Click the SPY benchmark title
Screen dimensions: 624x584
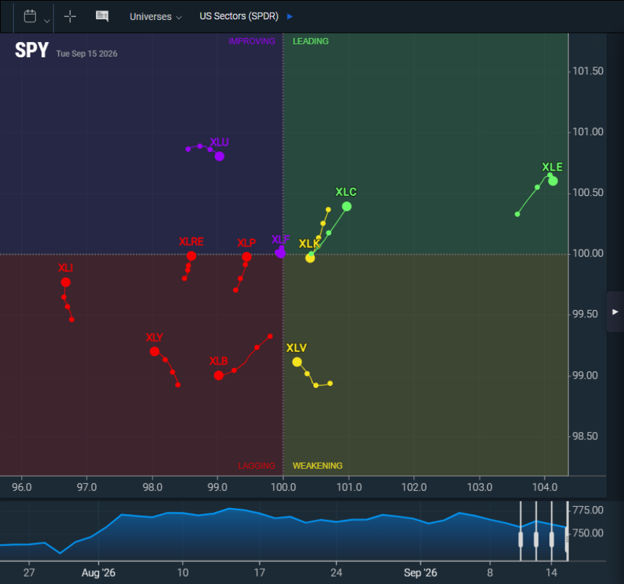tap(31, 50)
